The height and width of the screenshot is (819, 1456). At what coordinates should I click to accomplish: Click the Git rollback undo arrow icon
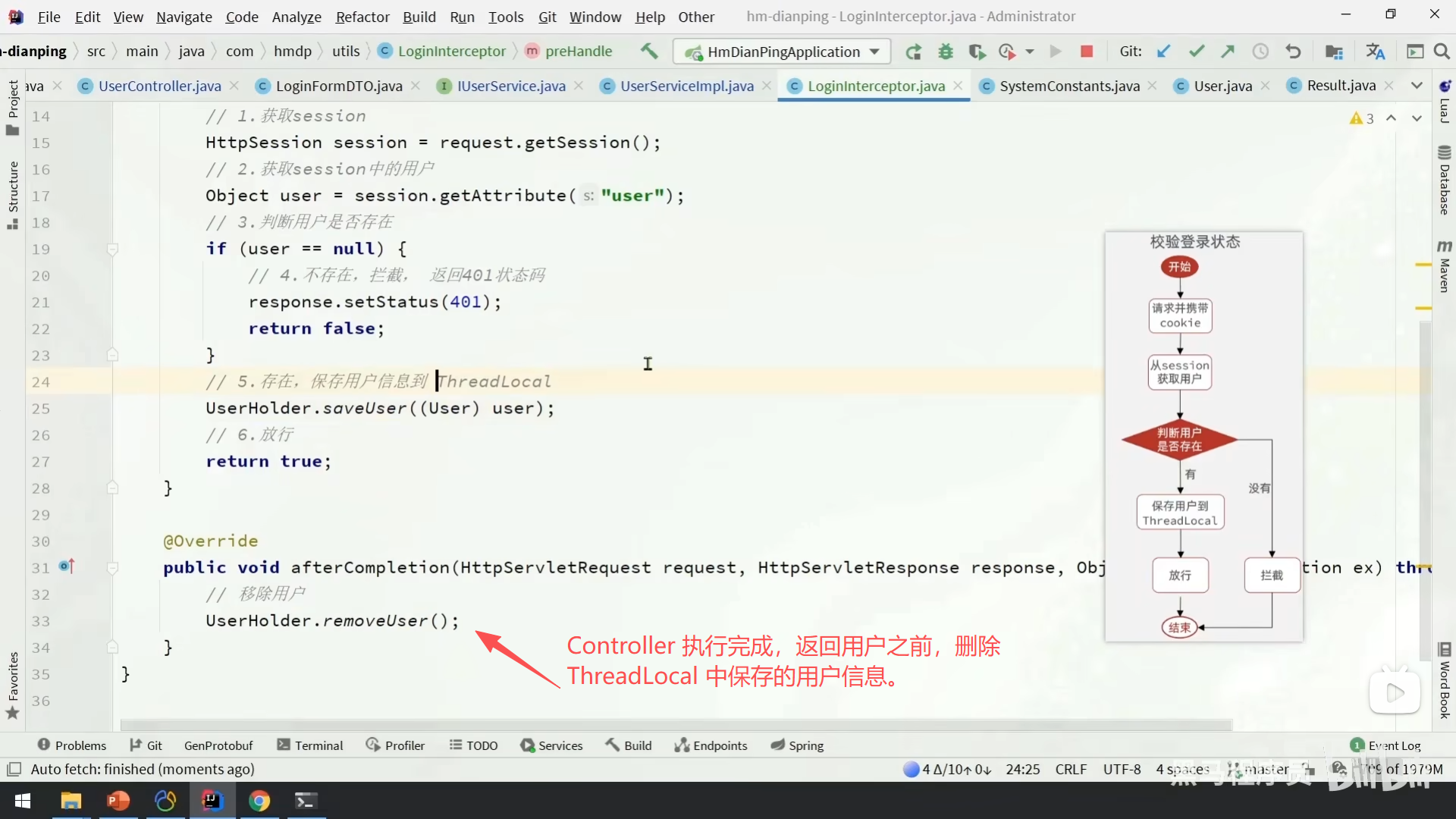coord(1293,52)
